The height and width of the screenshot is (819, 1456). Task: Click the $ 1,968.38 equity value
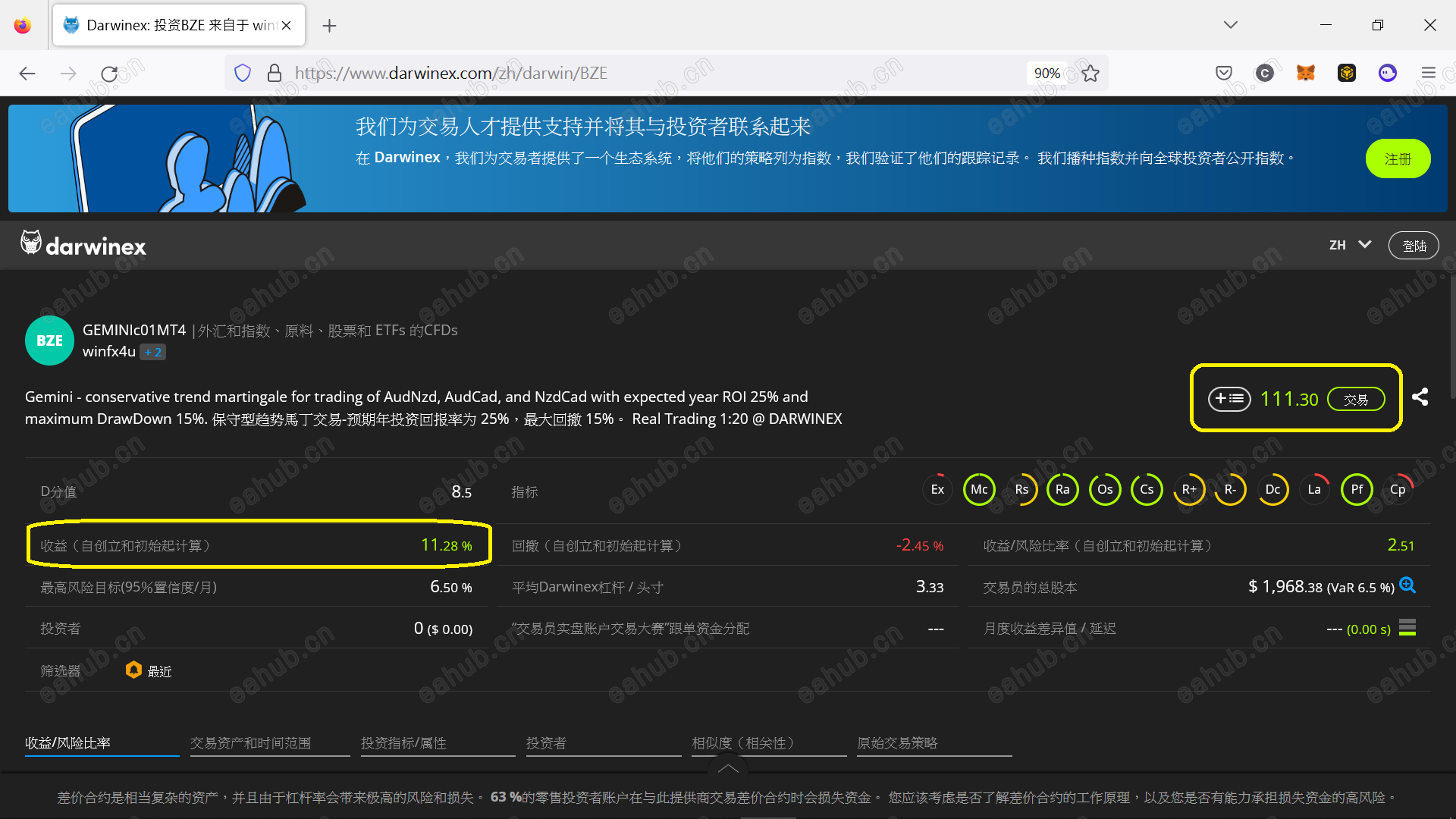pos(1285,586)
